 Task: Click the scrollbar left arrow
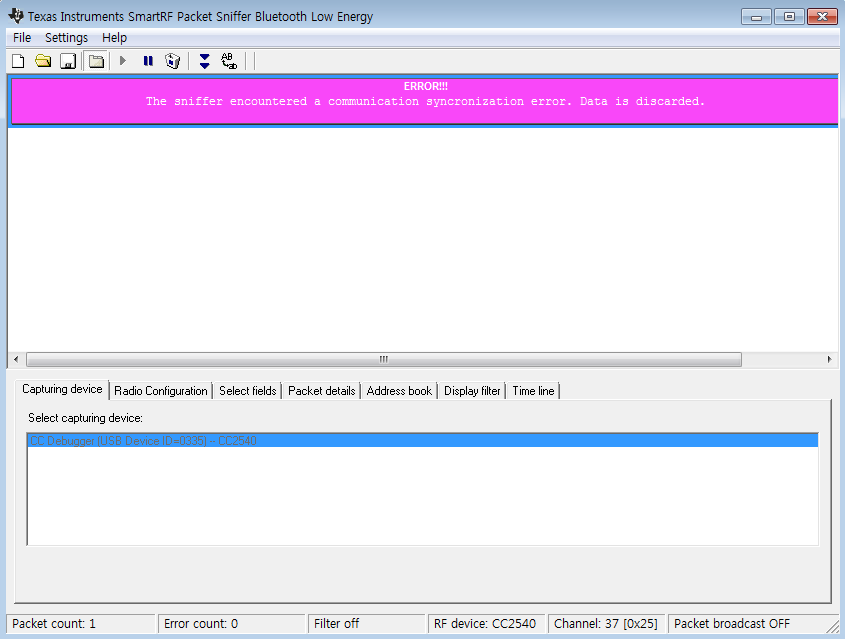[16, 359]
